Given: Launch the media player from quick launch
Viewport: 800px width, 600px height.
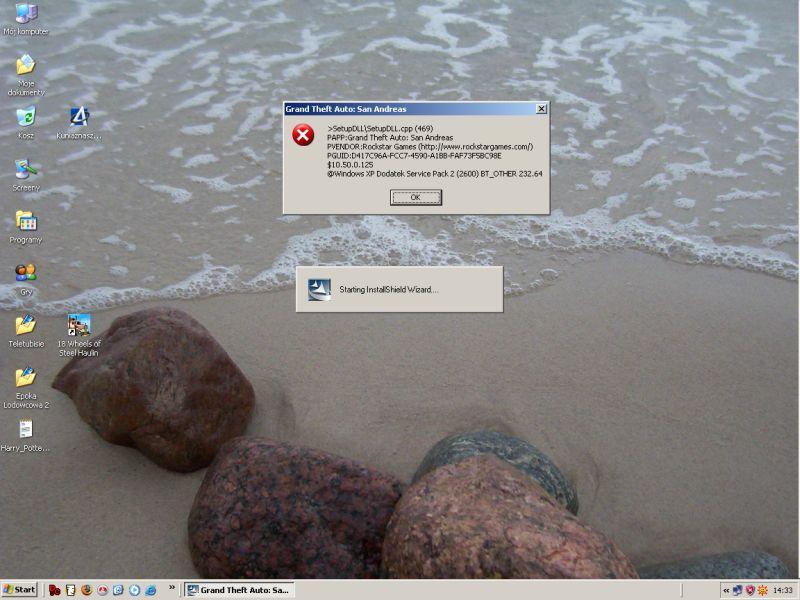Looking at the screenshot, I should pyautogui.click(x=135, y=590).
